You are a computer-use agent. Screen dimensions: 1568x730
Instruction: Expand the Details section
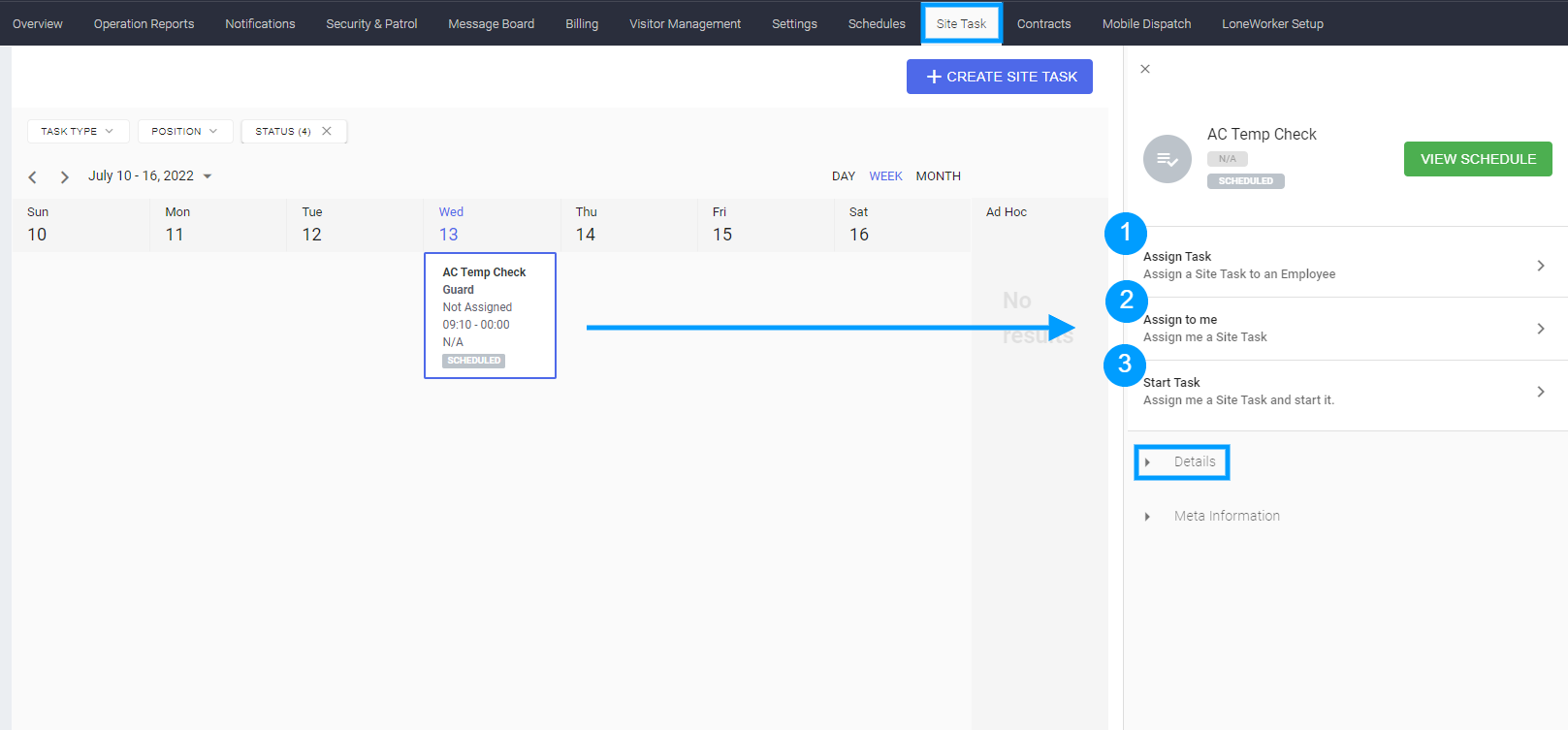1182,461
